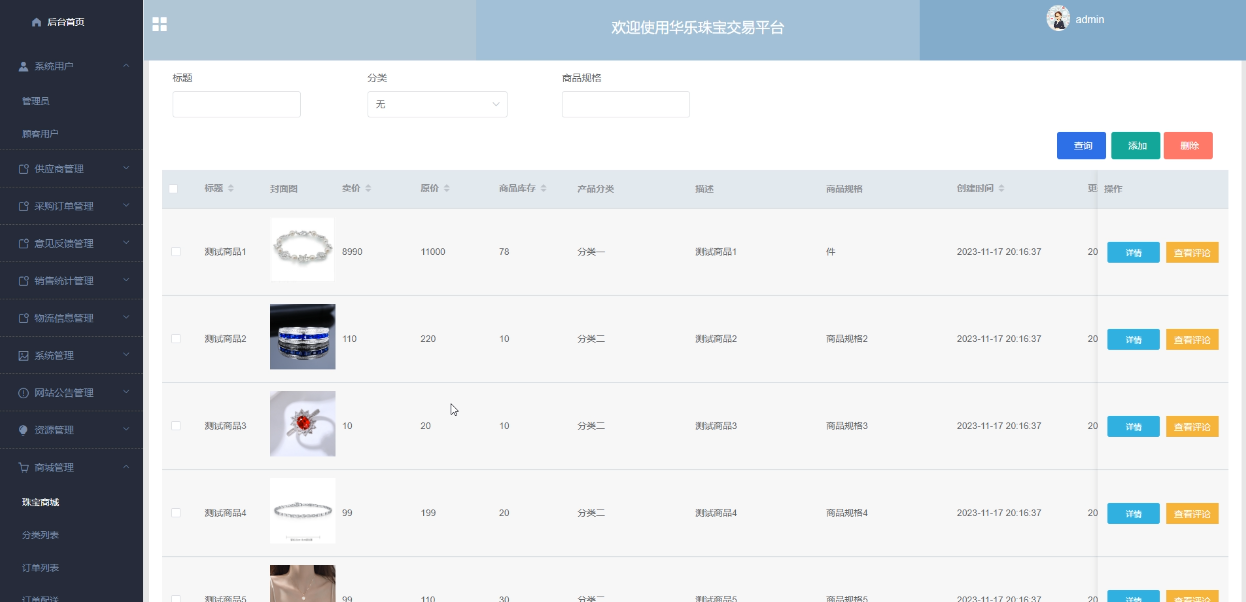Open 查看评论 for 测试商品1

pos(1192,253)
